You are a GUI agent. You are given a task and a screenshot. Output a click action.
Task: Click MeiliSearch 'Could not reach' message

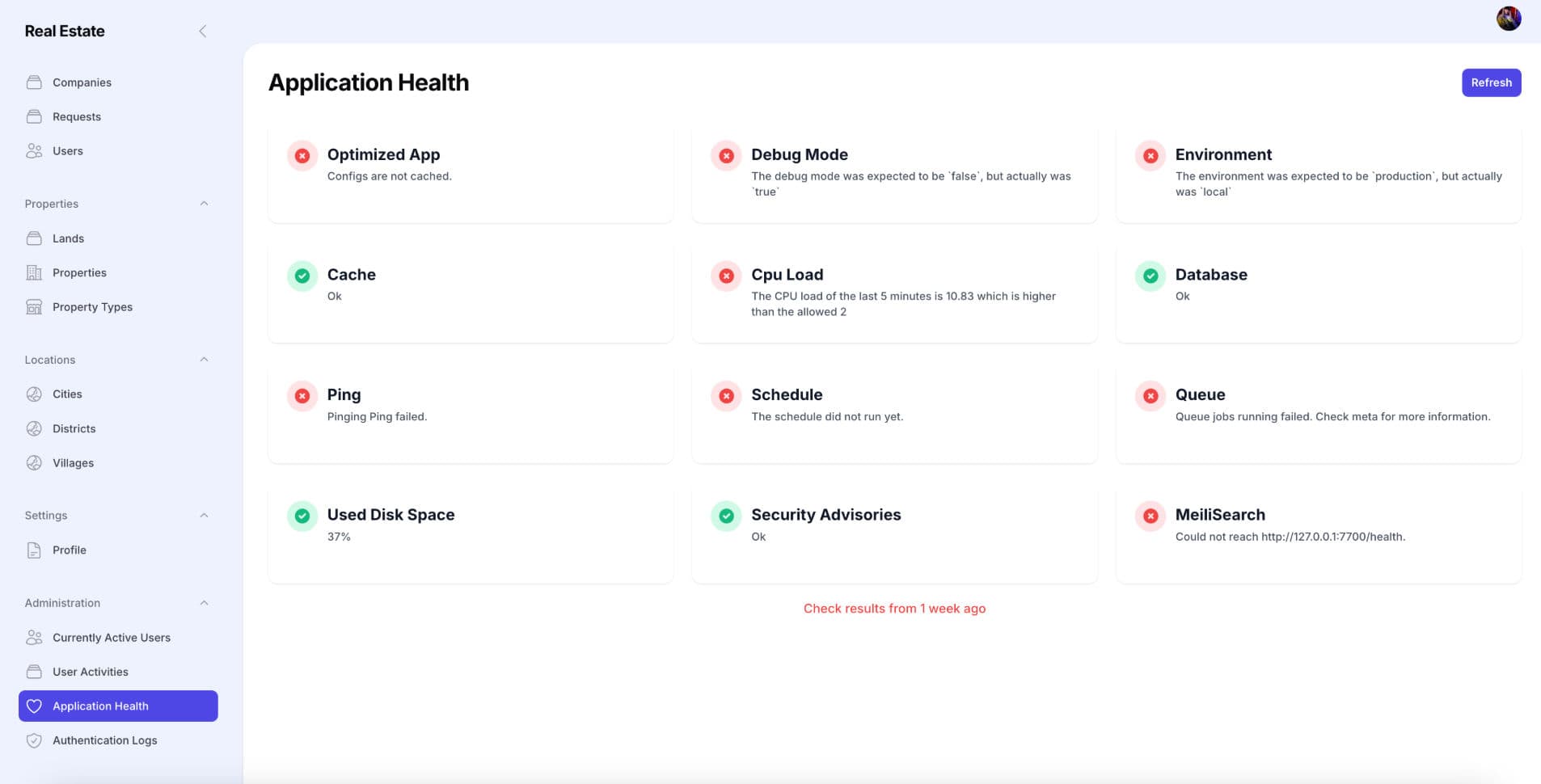(1290, 537)
